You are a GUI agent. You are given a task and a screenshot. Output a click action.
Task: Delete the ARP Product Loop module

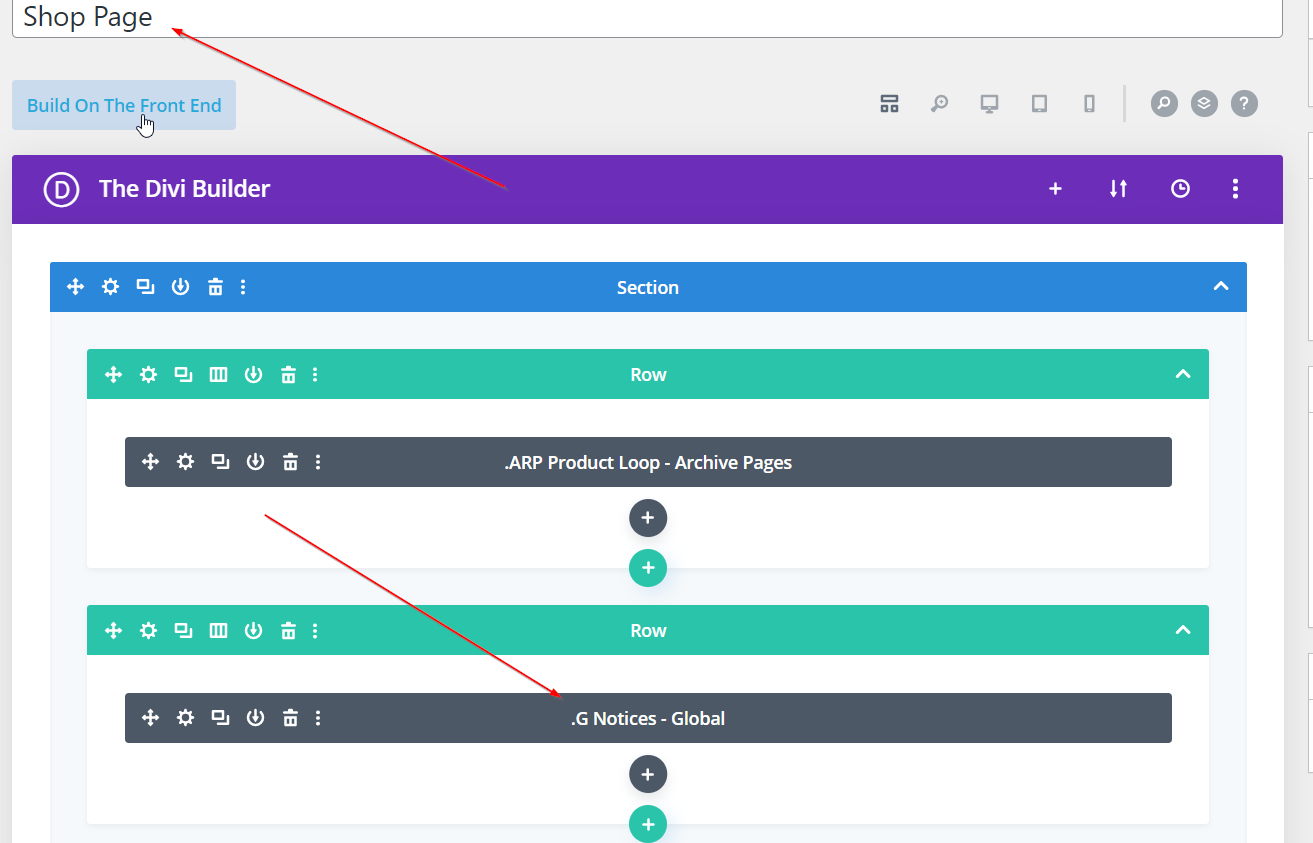[290, 462]
